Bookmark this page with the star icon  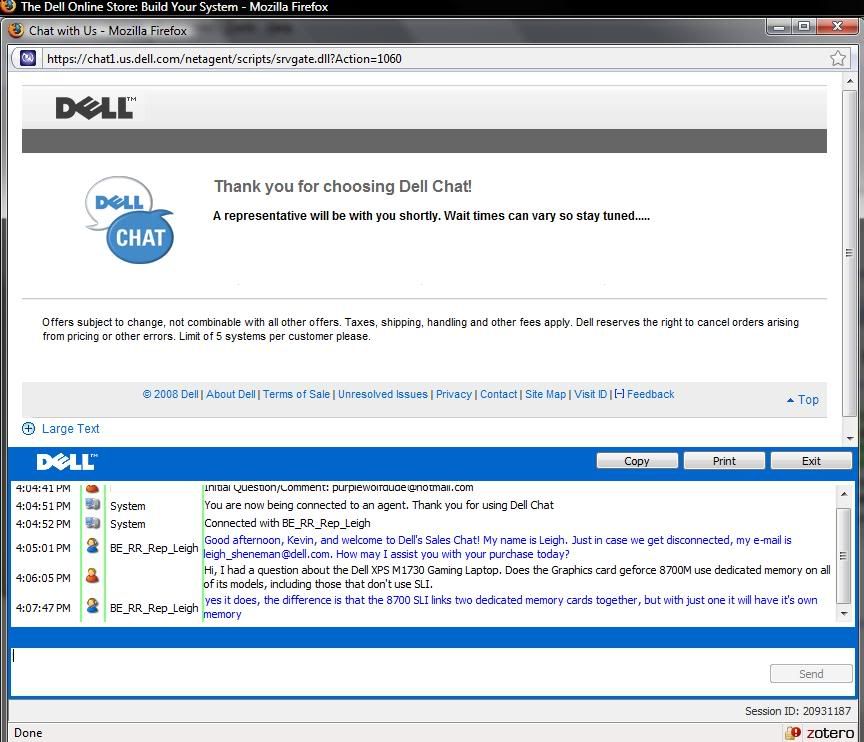[838, 58]
